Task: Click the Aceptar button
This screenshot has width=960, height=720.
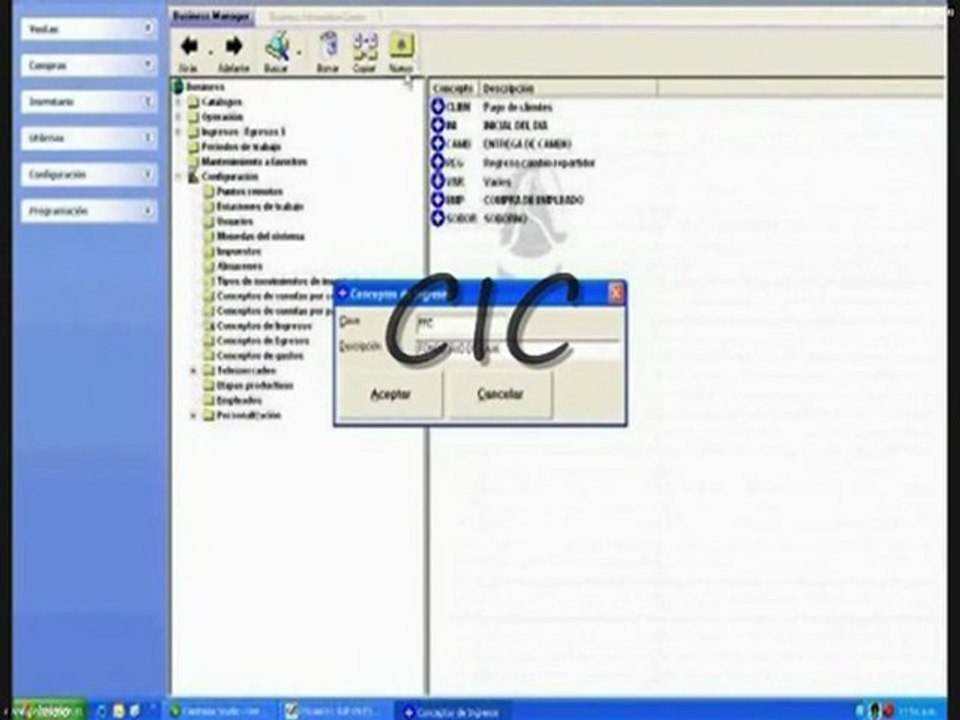Action: coord(391,394)
